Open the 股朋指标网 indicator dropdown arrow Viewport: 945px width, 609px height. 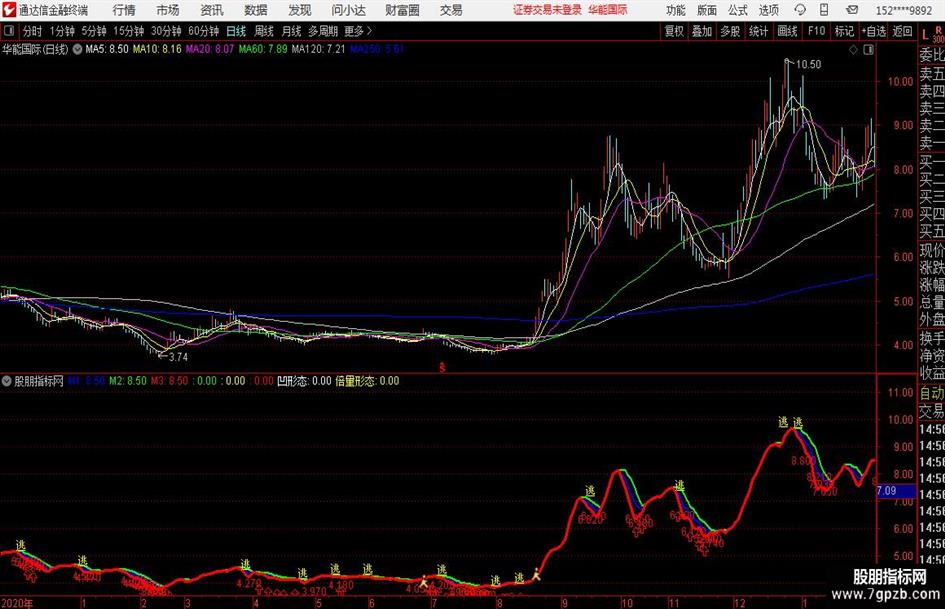(7, 381)
